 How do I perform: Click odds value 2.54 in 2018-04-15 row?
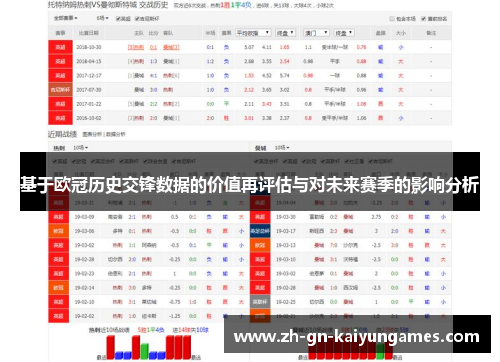[x=284, y=61]
